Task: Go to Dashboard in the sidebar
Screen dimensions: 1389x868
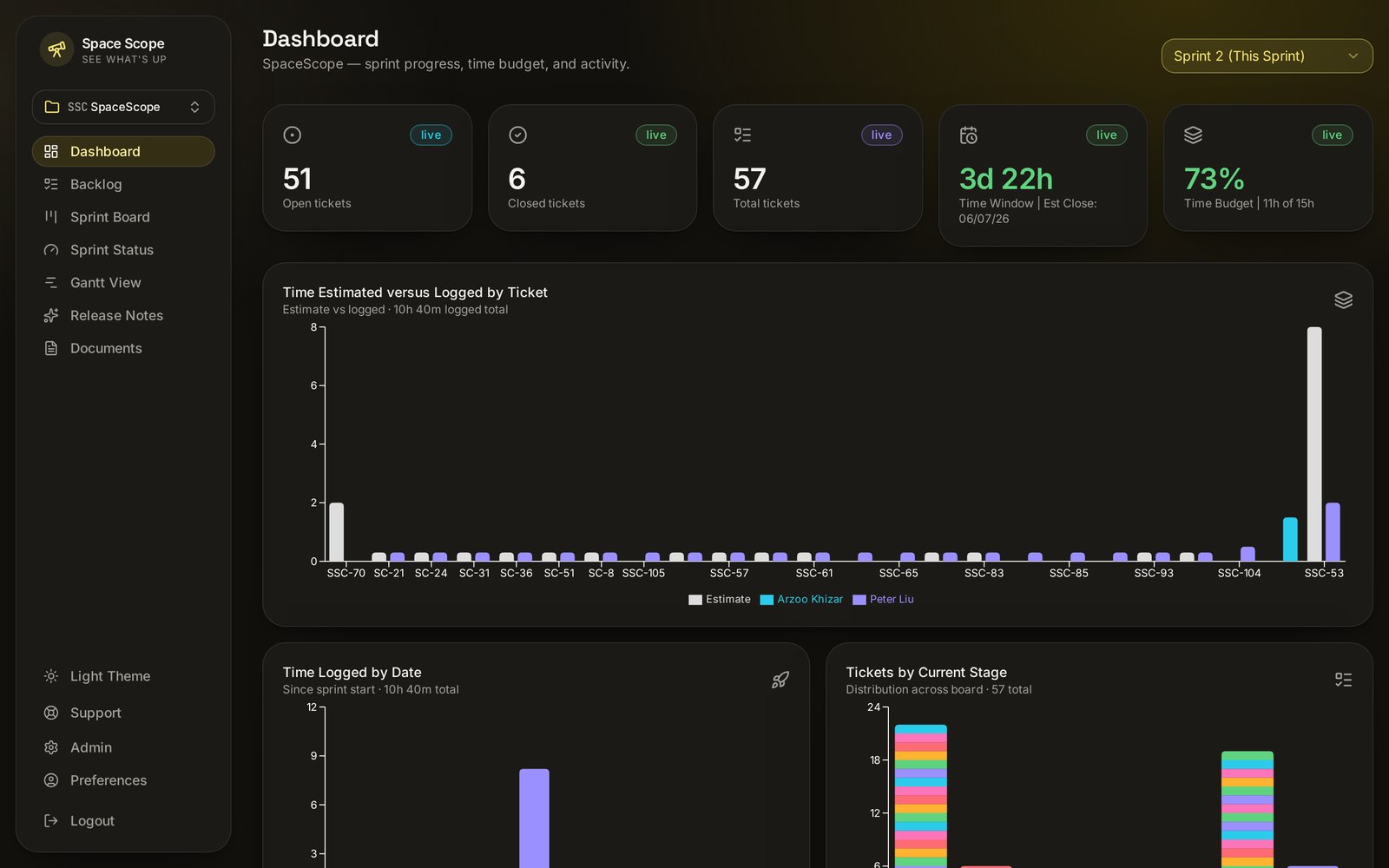Action: tap(123, 151)
